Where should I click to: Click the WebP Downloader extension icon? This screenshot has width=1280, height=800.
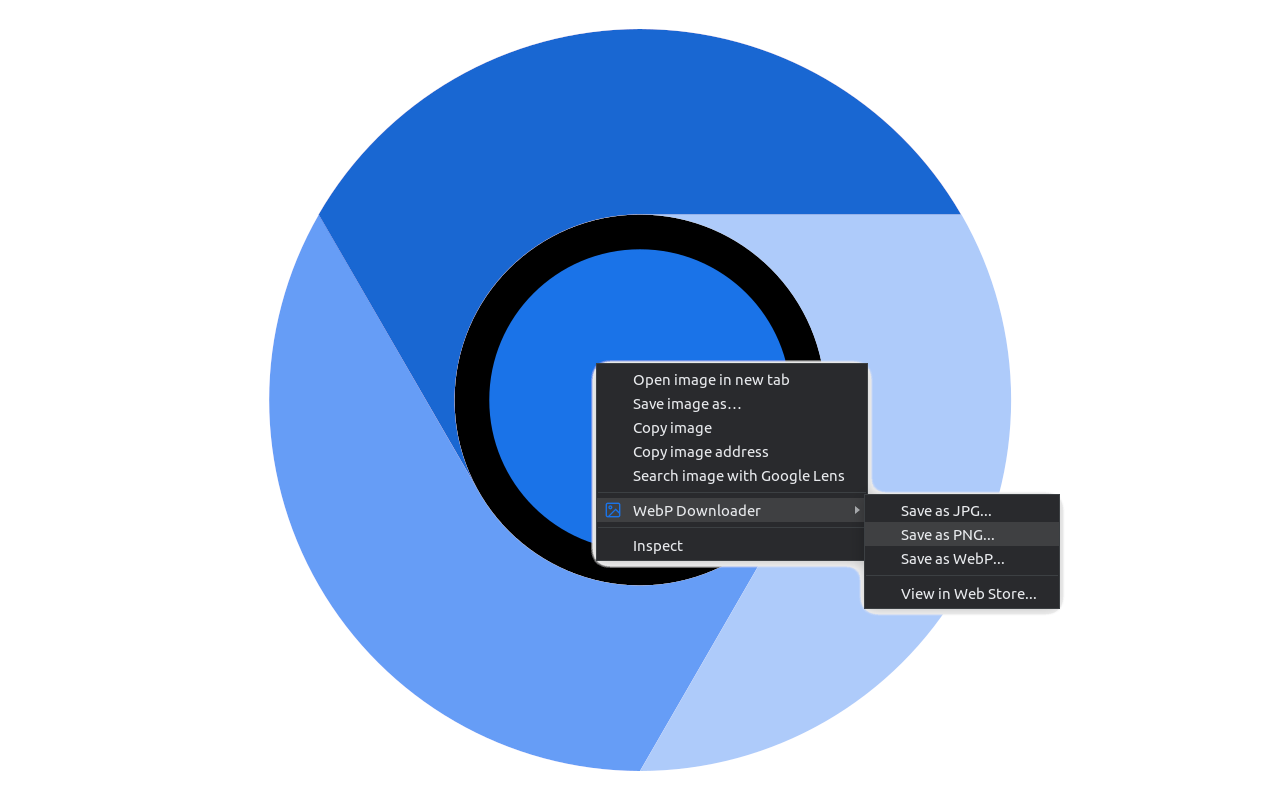(x=613, y=510)
